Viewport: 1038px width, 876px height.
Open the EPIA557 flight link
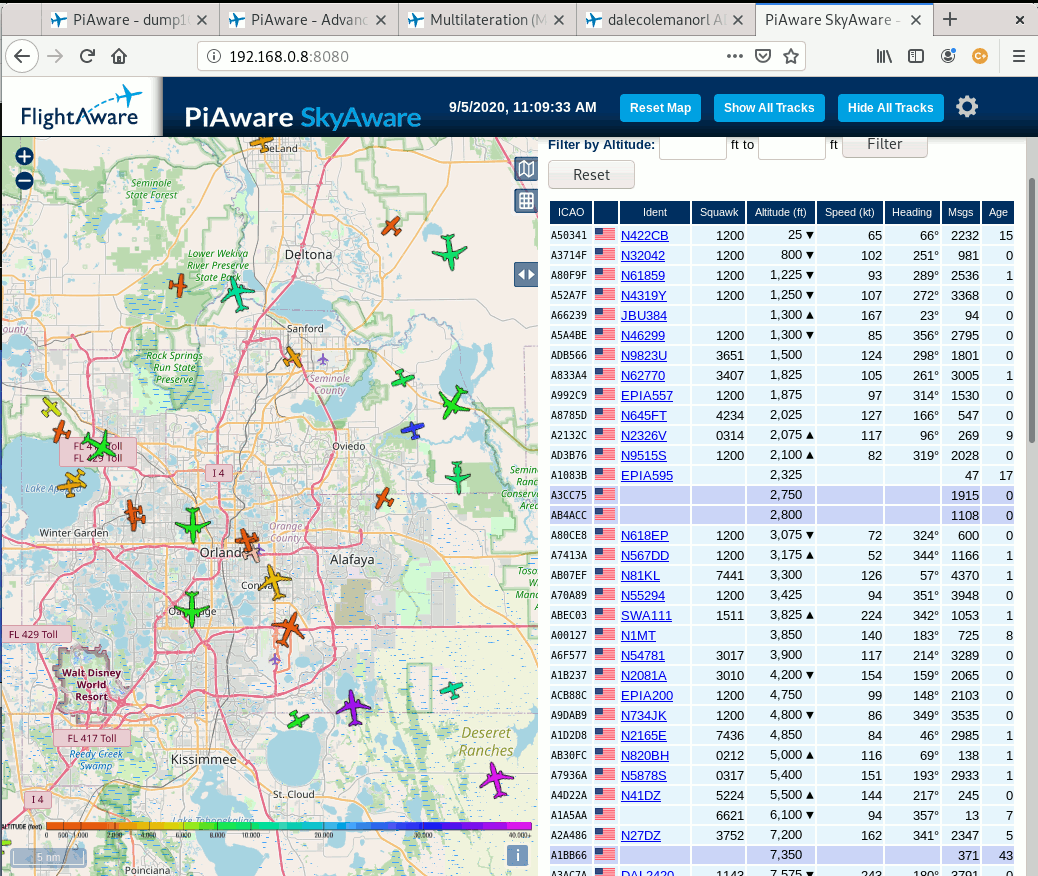pos(647,396)
